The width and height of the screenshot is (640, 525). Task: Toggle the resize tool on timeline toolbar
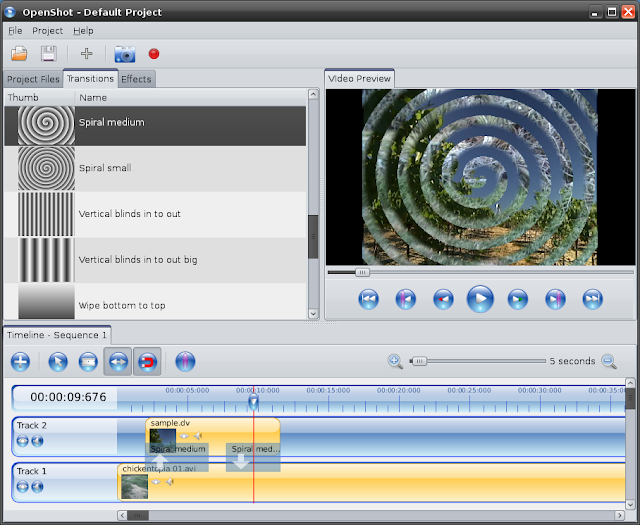click(x=118, y=362)
